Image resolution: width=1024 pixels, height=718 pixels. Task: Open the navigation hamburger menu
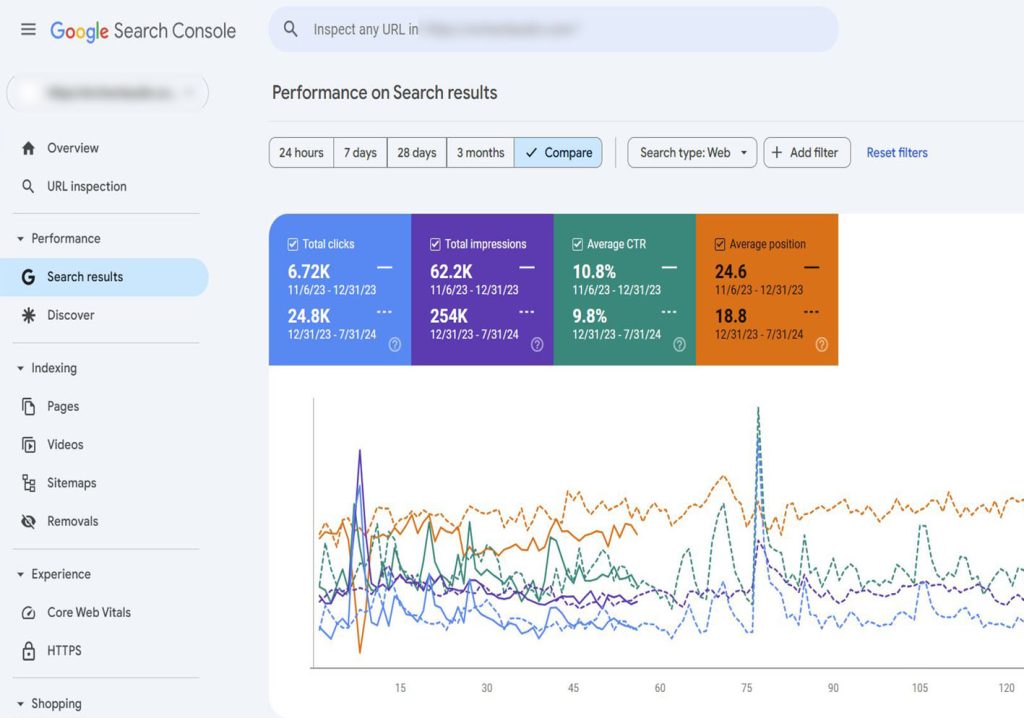click(x=29, y=29)
